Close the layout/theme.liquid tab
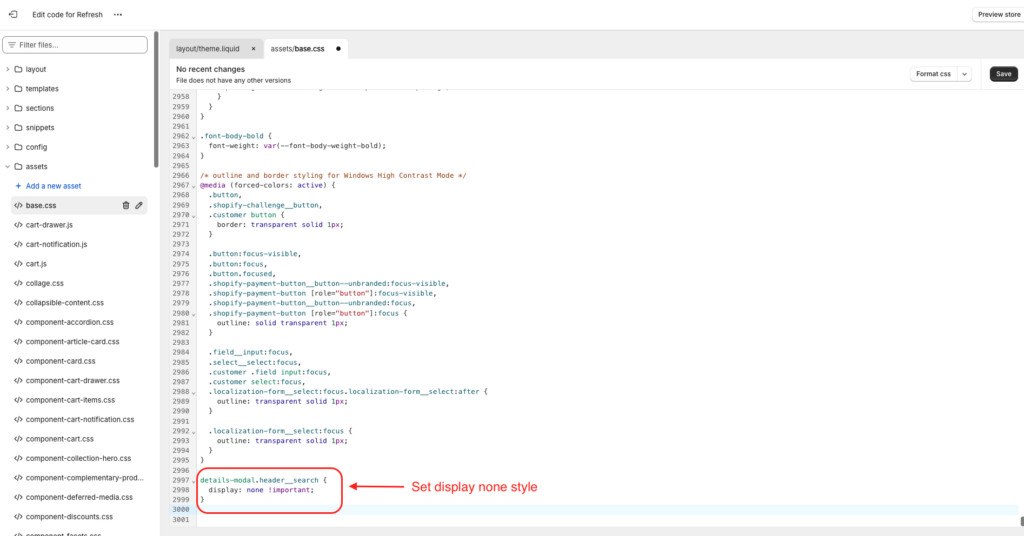The height and width of the screenshot is (536, 1024). (x=253, y=49)
